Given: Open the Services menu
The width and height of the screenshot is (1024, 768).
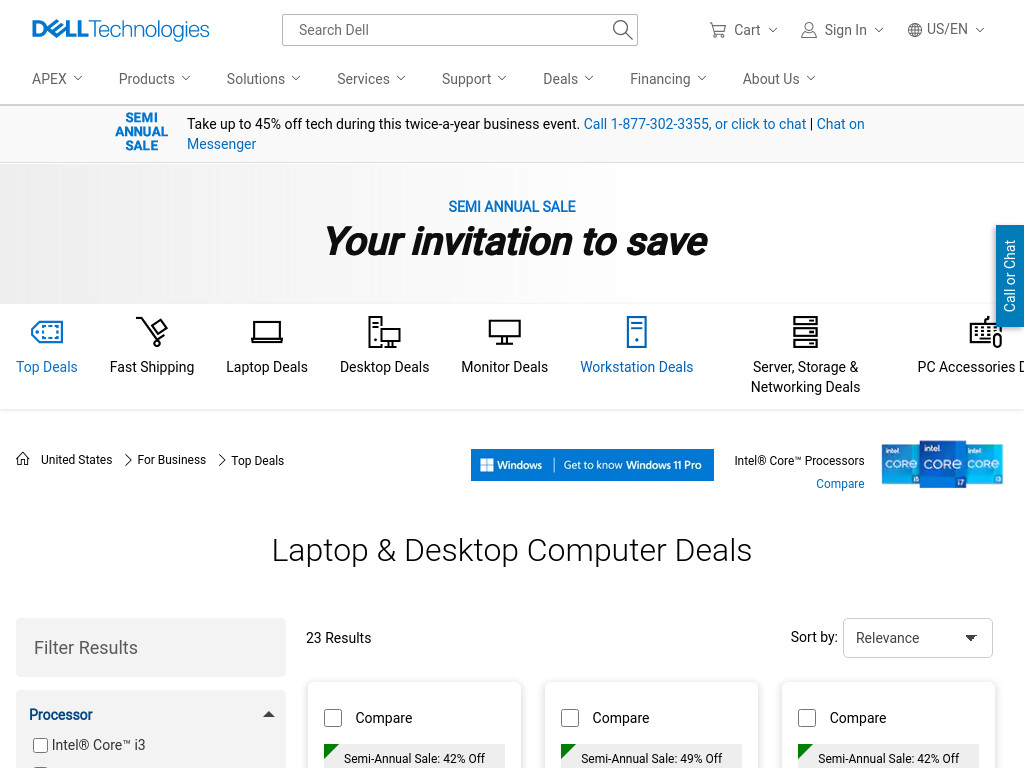Looking at the screenshot, I should coord(372,79).
